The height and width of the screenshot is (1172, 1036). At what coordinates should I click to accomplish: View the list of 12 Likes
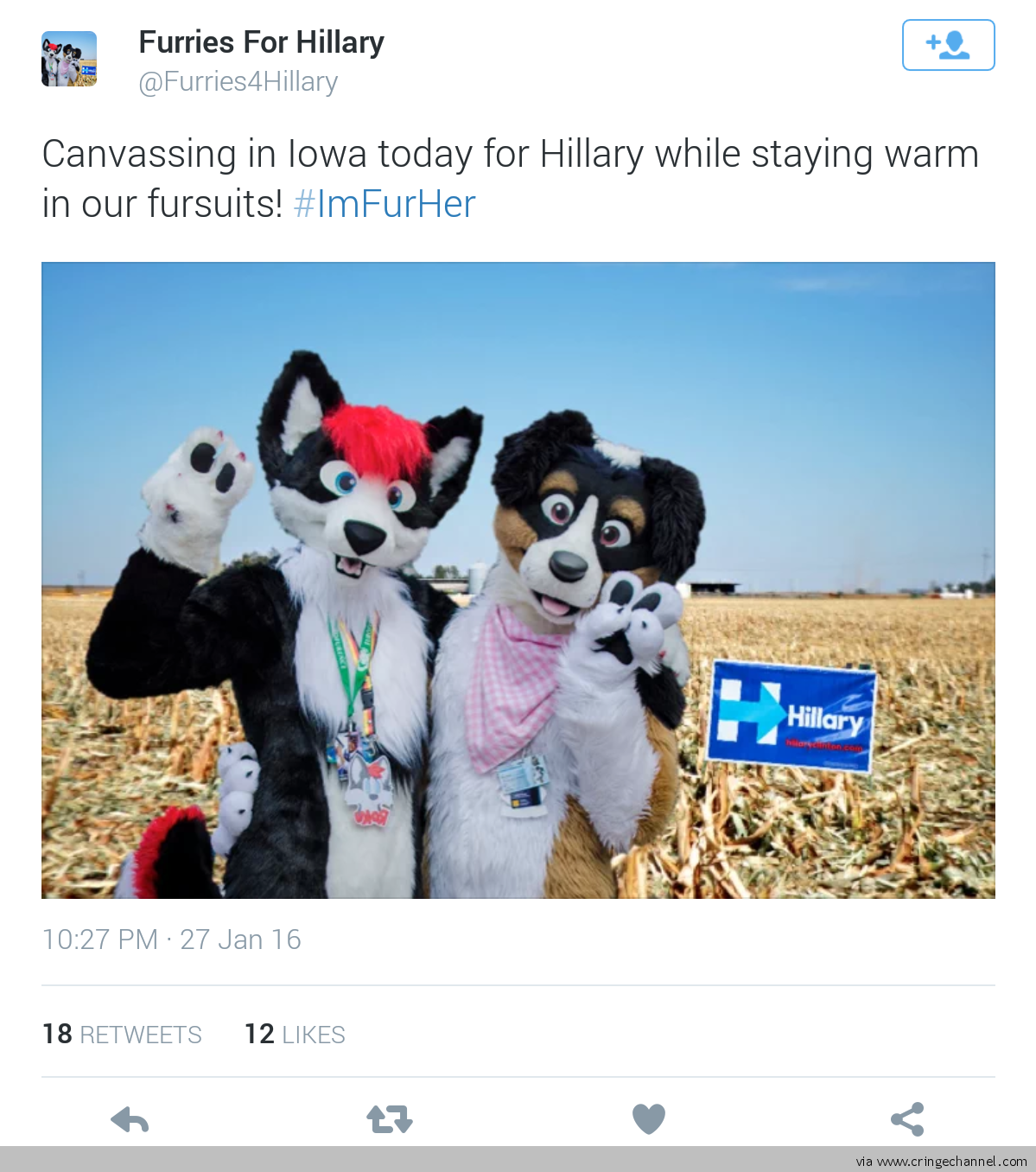(295, 1034)
